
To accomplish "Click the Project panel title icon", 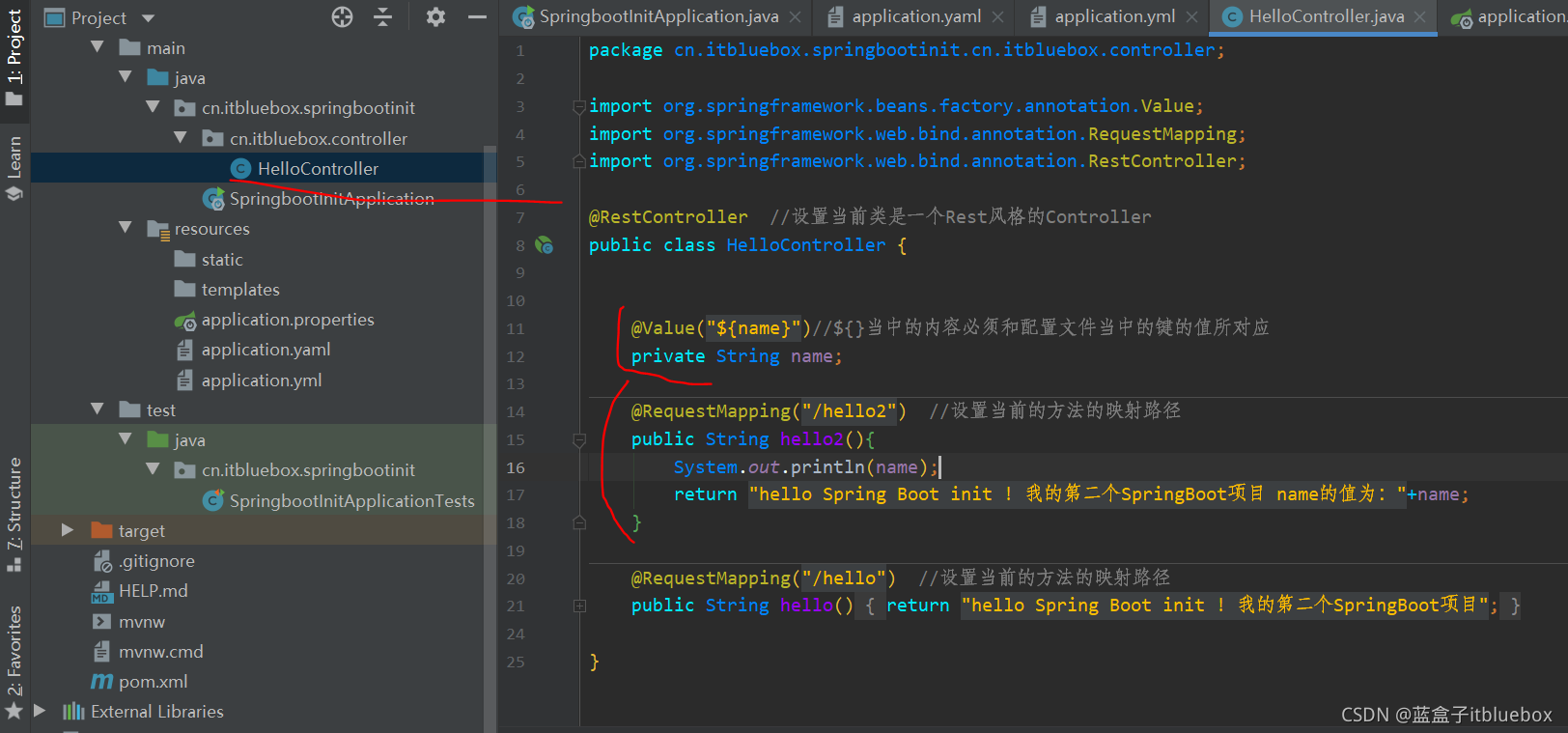I will pyautogui.click(x=55, y=17).
